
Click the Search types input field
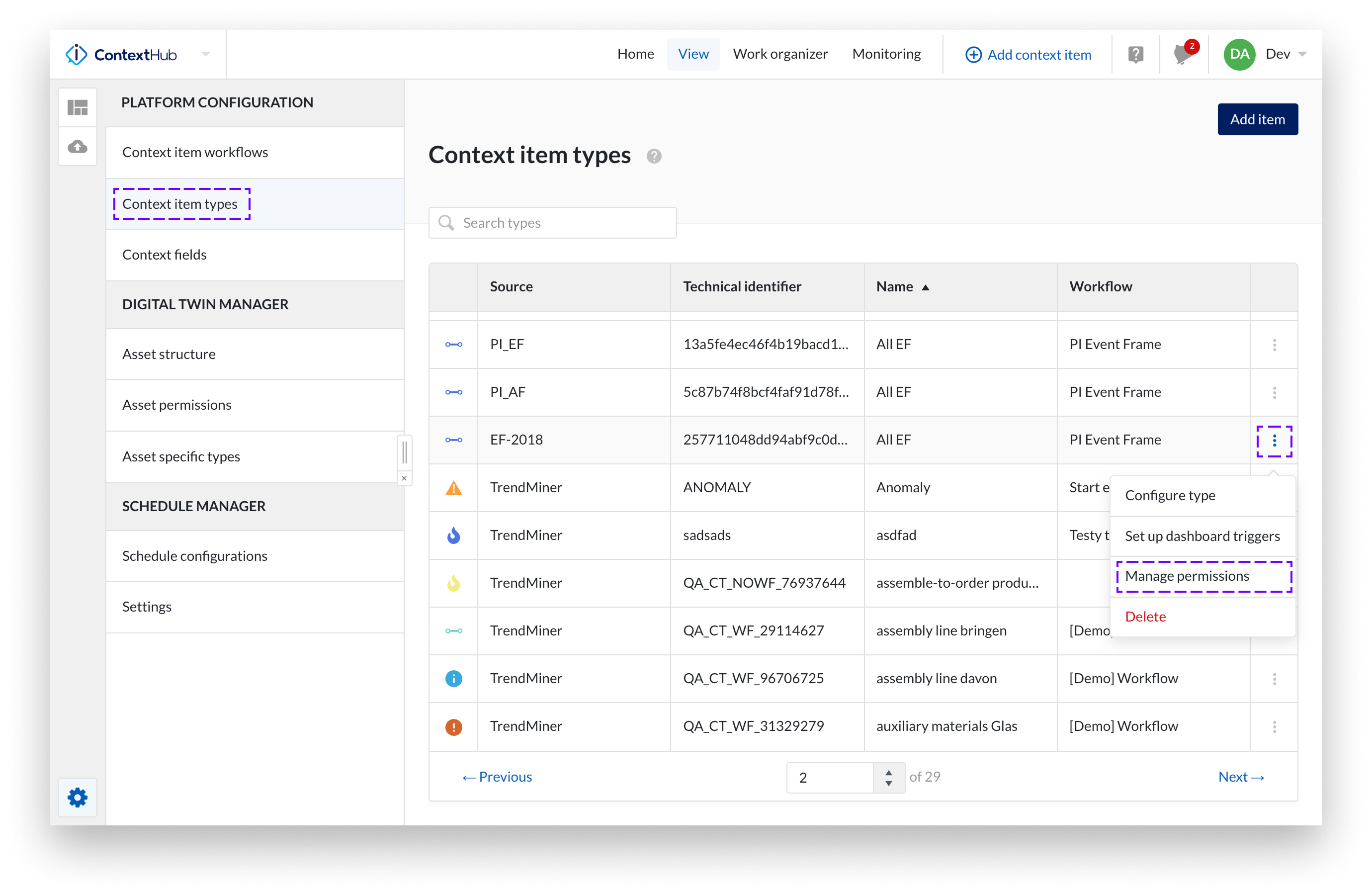pyautogui.click(x=552, y=223)
